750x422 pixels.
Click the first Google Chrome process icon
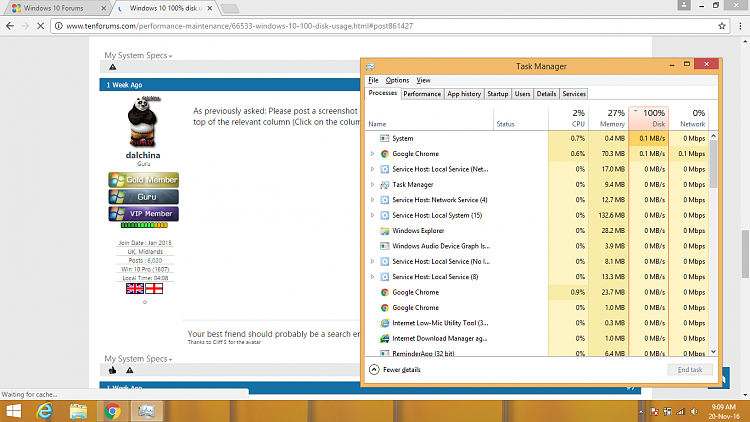coord(384,154)
